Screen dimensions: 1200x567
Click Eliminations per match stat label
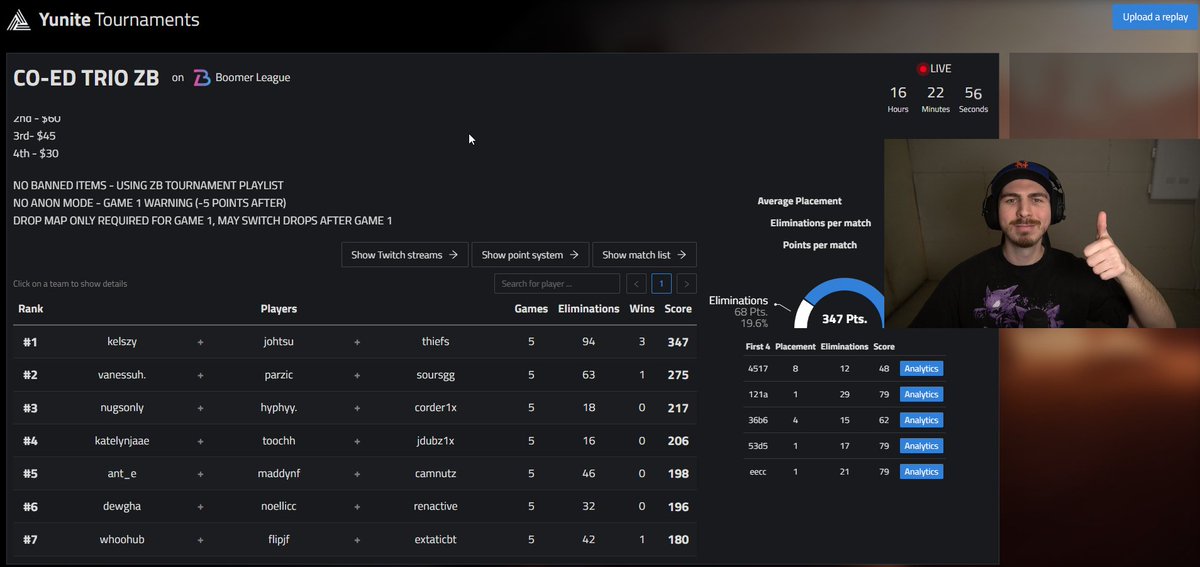pyautogui.click(x=820, y=223)
